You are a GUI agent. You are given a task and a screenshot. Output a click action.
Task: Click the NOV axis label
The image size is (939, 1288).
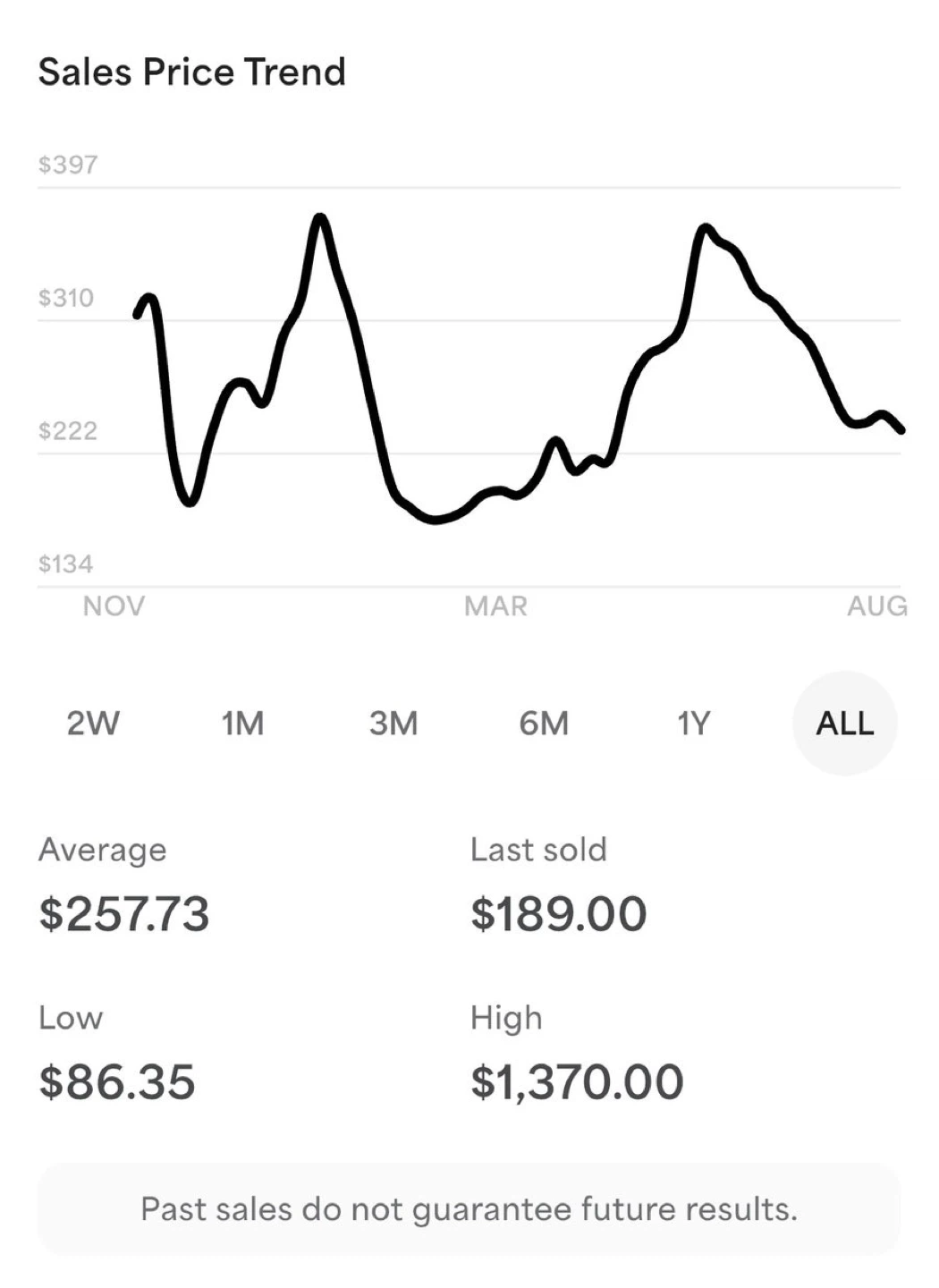[114, 606]
